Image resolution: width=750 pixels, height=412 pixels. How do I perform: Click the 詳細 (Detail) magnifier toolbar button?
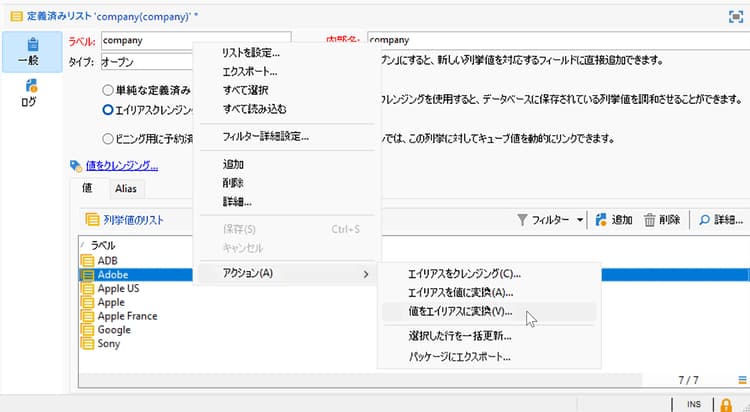click(720, 220)
